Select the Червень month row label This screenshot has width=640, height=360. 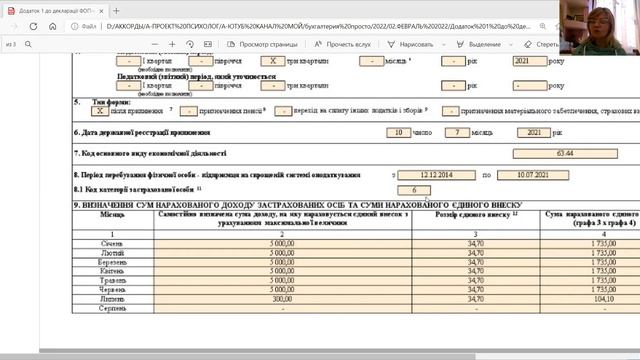tap(113, 290)
